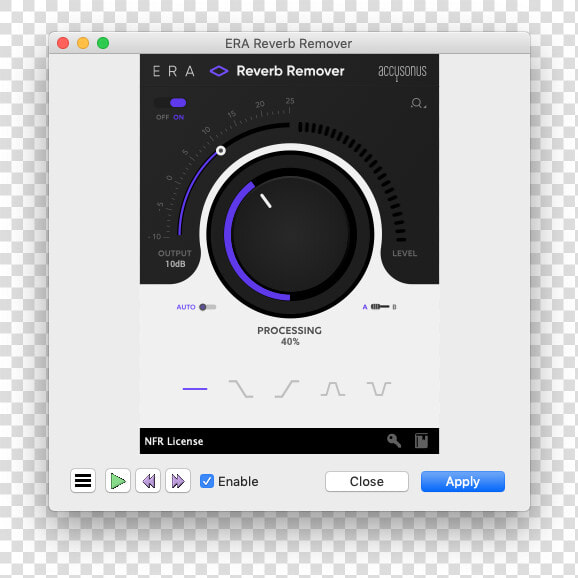Screen dimensions: 578x578
Task: Select the low-frequency cut focus profile
Action: (x=287, y=389)
